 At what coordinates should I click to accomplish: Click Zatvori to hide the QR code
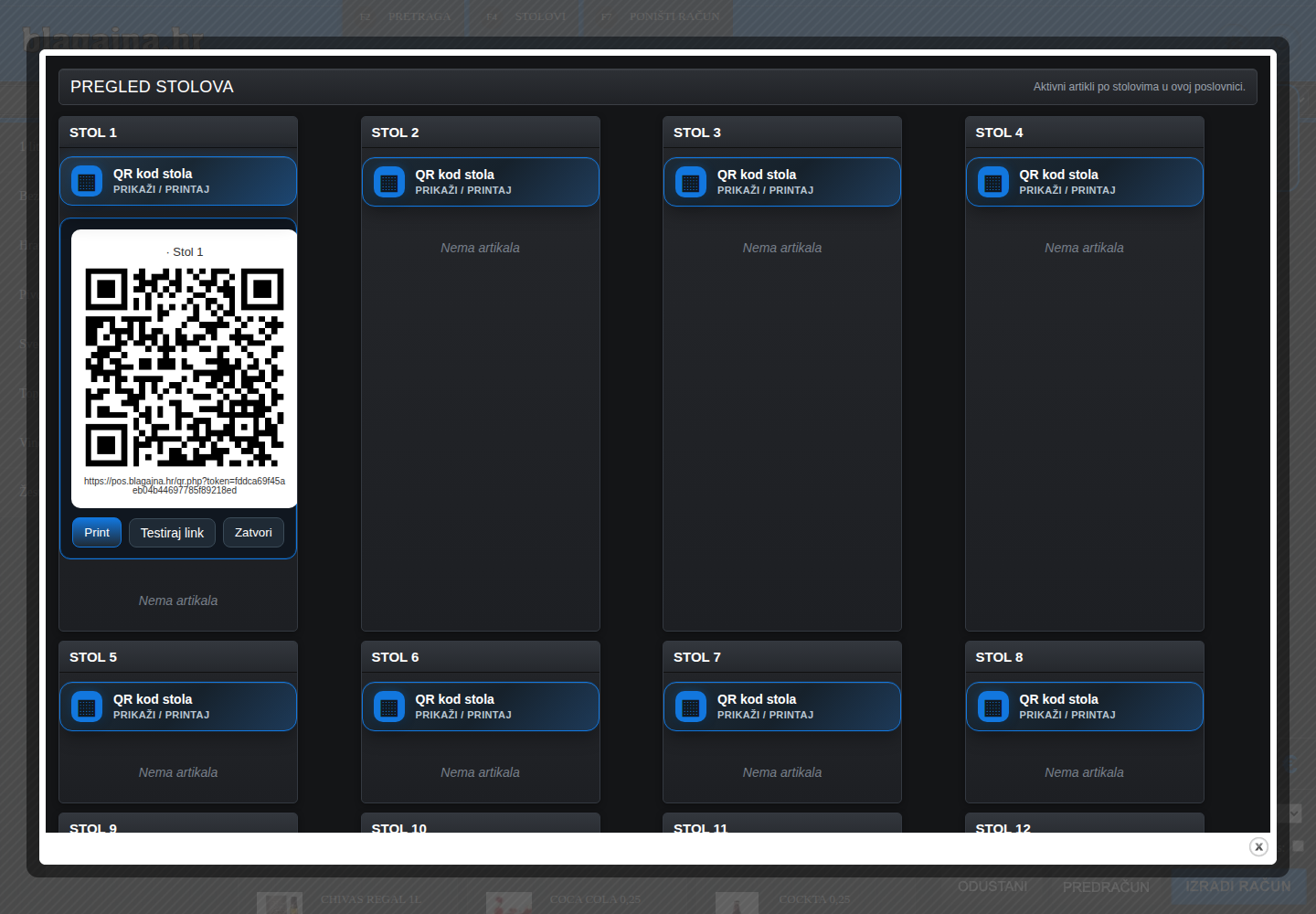coord(253,533)
